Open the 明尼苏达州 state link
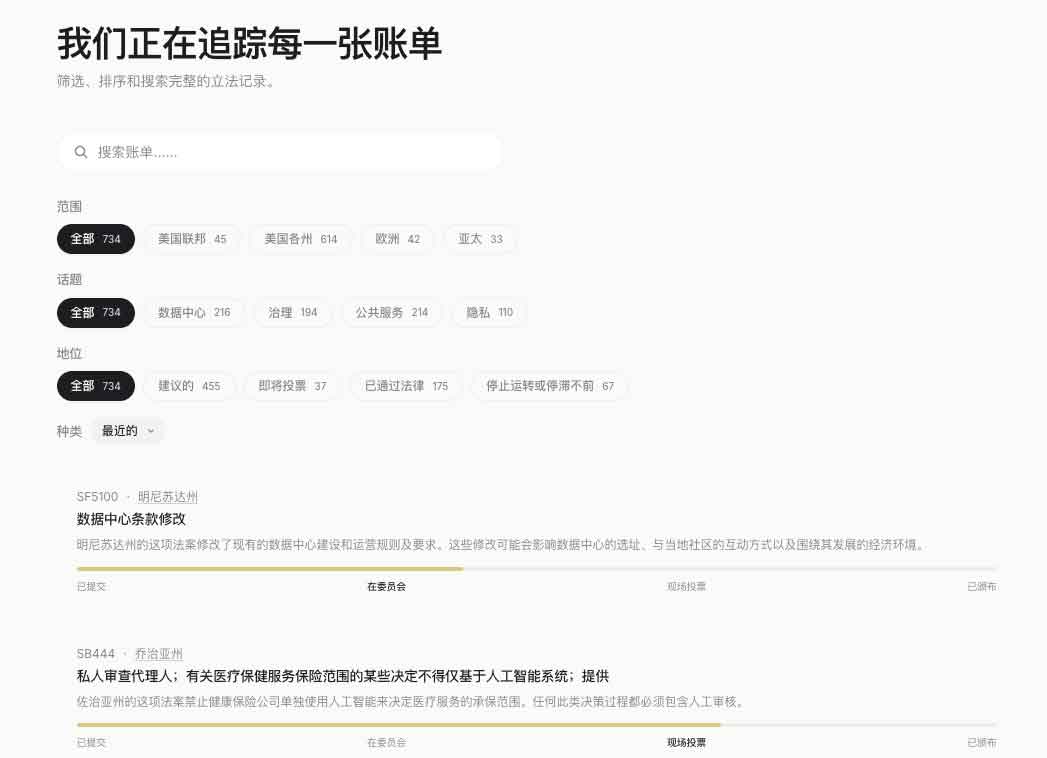The height and width of the screenshot is (758, 1047). point(167,496)
